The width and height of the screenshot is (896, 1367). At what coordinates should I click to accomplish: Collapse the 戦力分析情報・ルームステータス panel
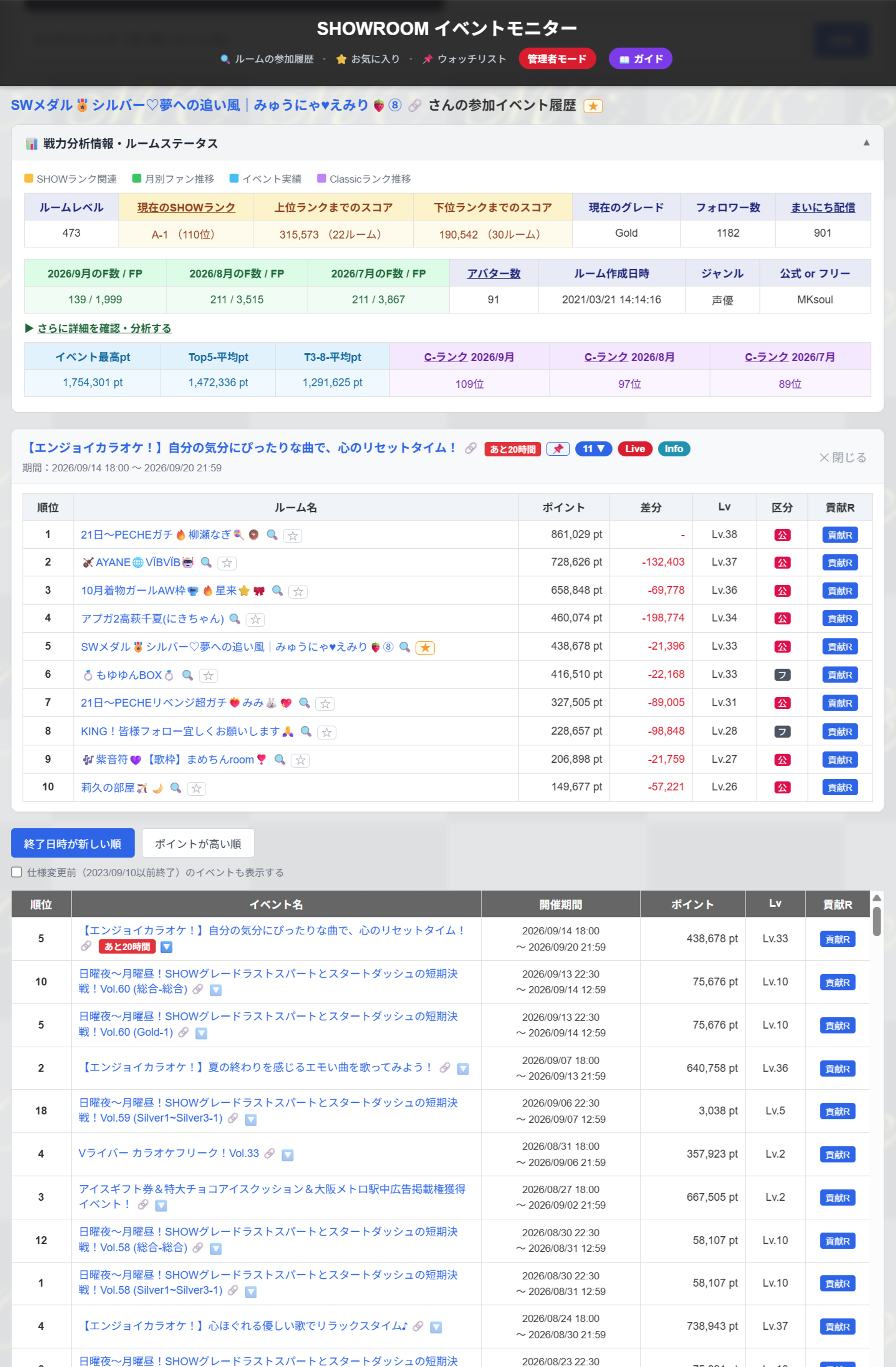point(866,143)
